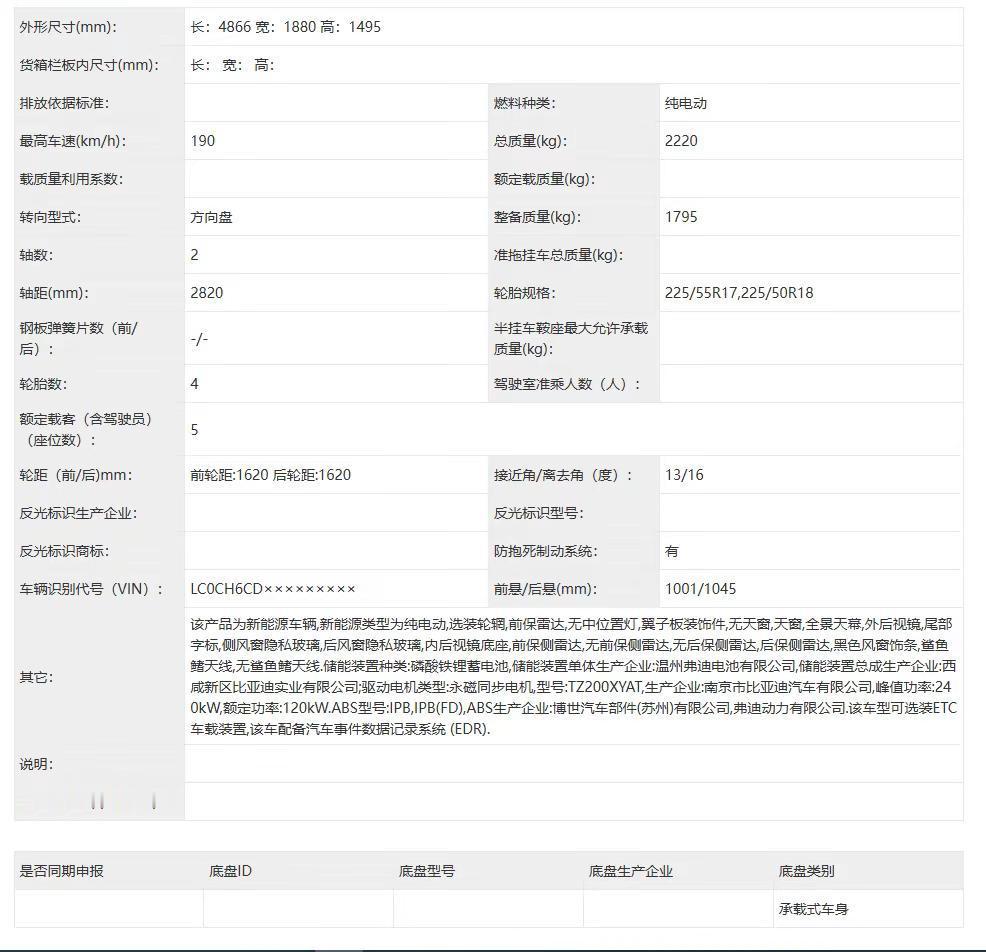Screen dimensions: 986x952
Task: Click the 总质量(kg) label
Action: (x=530, y=141)
